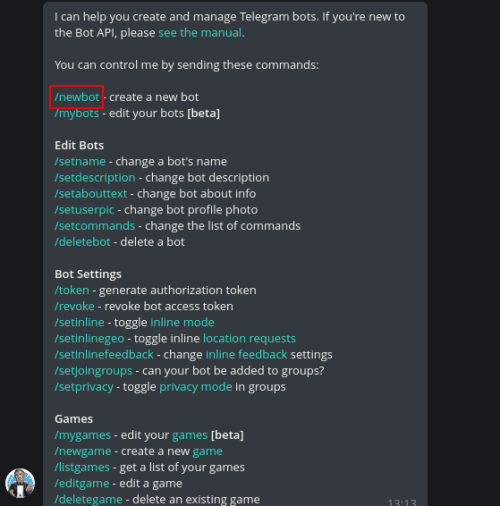Tap the /setname command
The height and width of the screenshot is (506, 500).
80,162
